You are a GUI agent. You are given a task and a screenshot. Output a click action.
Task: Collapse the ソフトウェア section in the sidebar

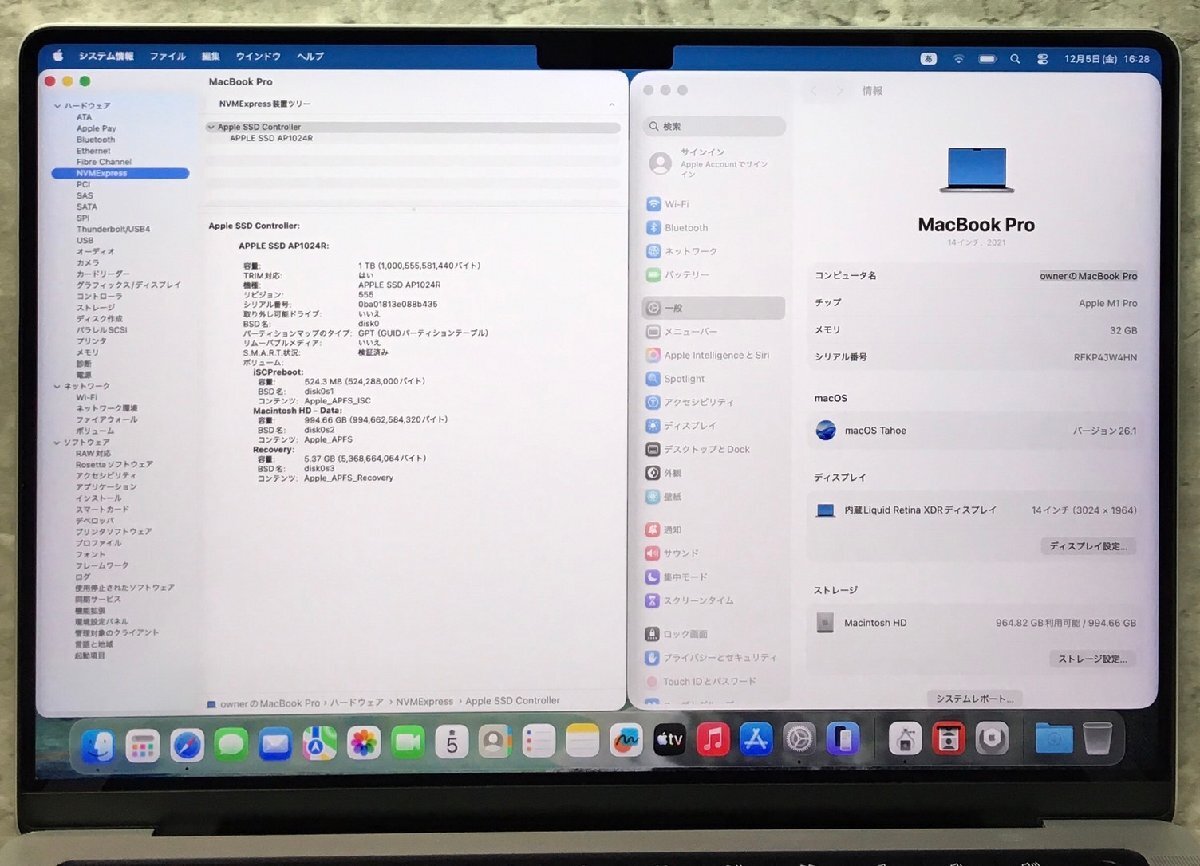click(x=57, y=442)
